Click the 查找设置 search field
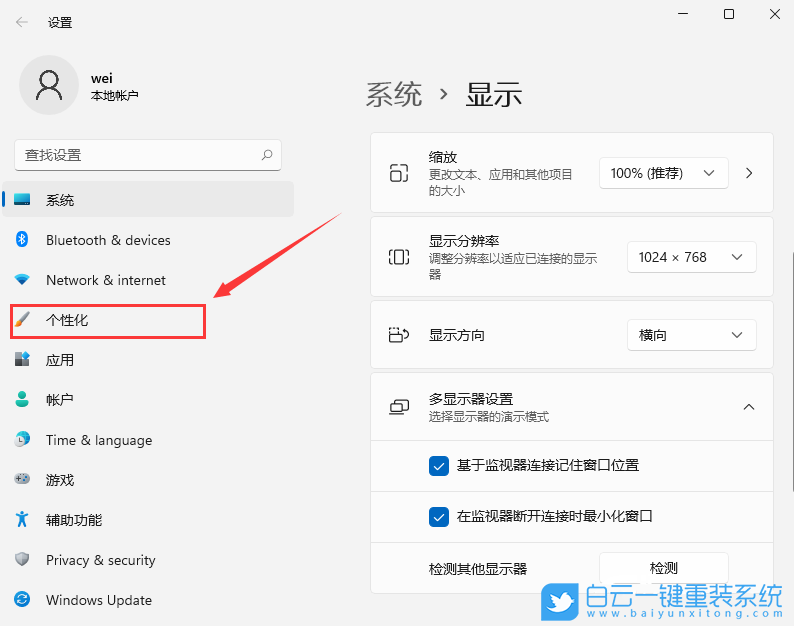Viewport: 794px width, 626px height. 148,155
